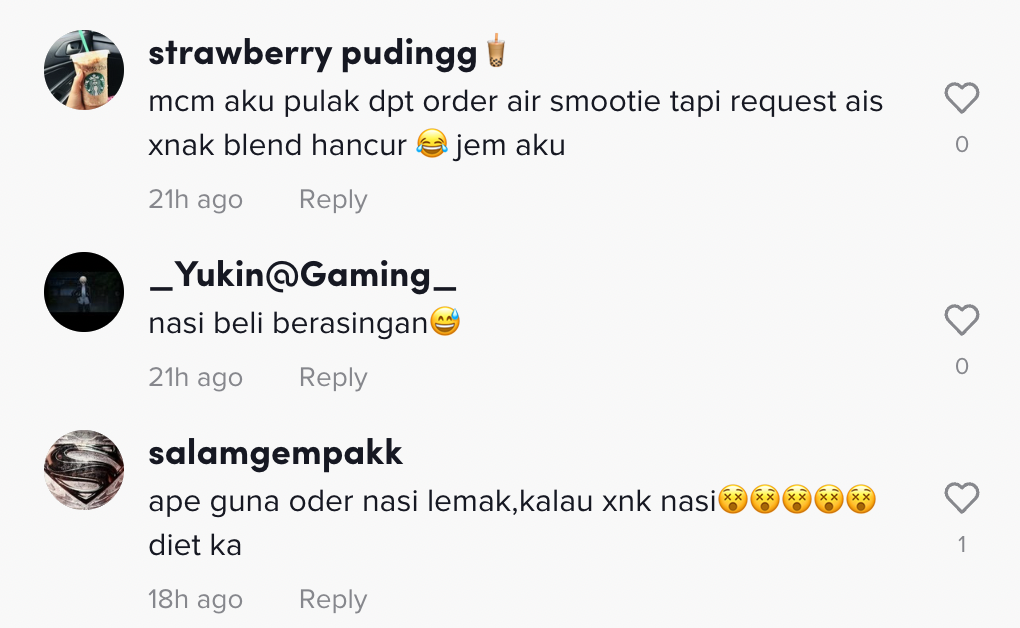Open salamgempakk's Superman logo avatar
The image size is (1020, 628).
click(84, 470)
